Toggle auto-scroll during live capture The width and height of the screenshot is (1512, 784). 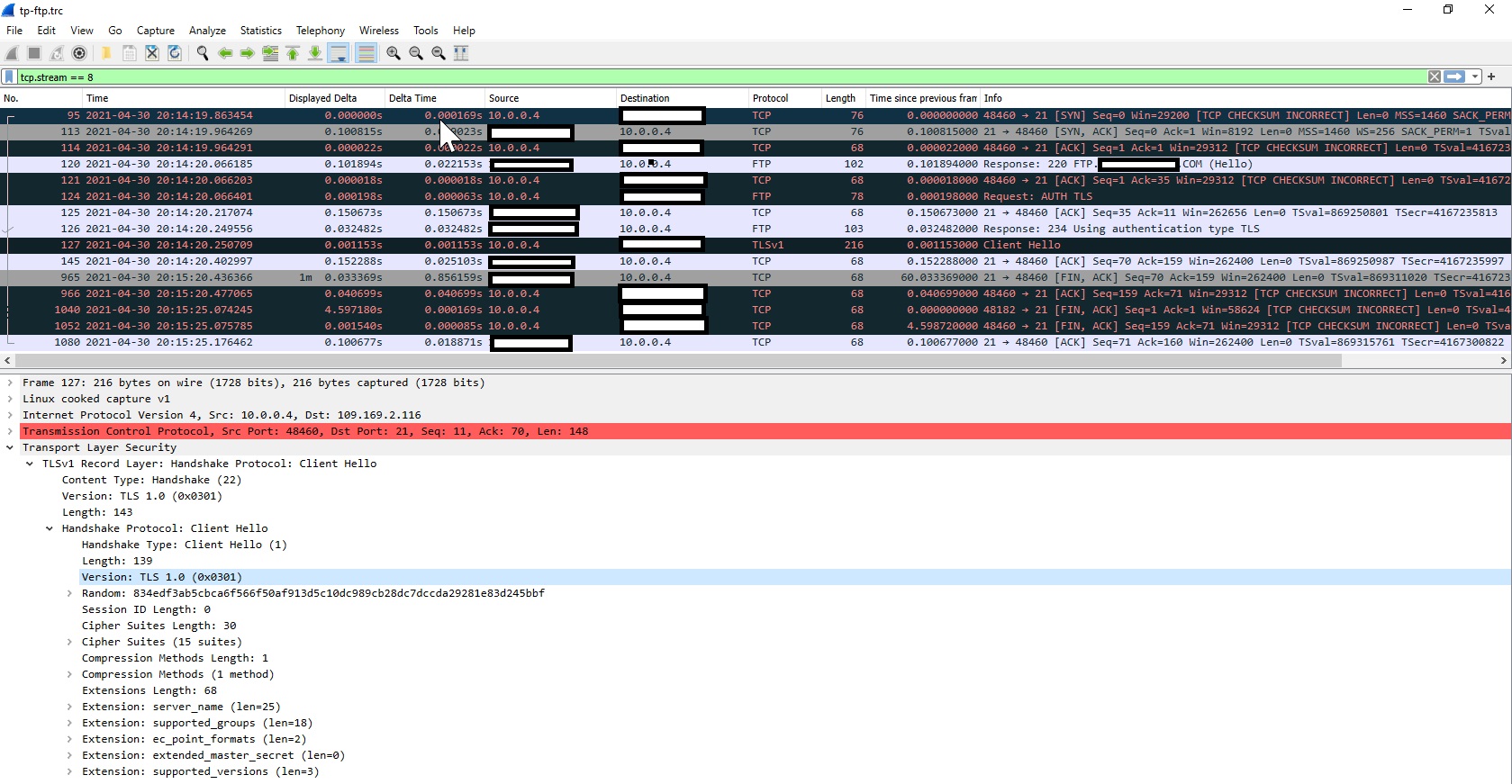point(339,54)
